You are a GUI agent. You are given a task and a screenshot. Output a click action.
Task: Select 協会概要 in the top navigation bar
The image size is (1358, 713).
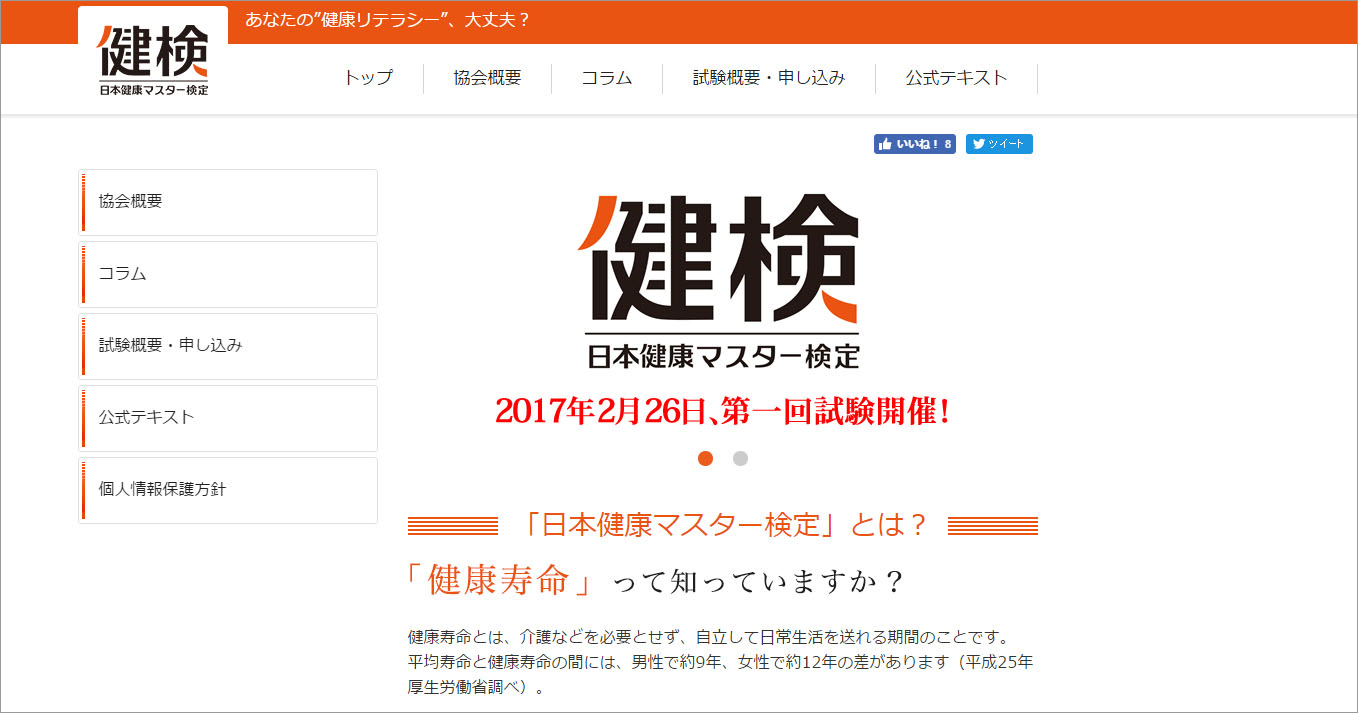coord(487,78)
